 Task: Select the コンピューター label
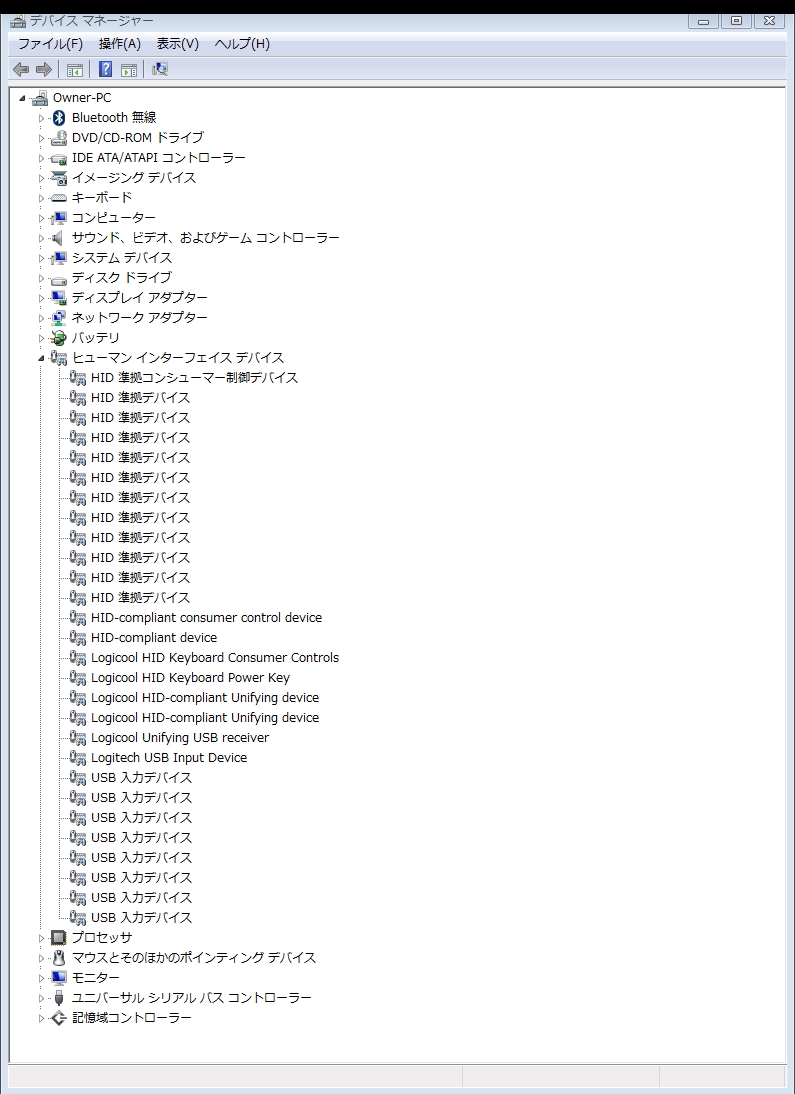click(x=114, y=218)
